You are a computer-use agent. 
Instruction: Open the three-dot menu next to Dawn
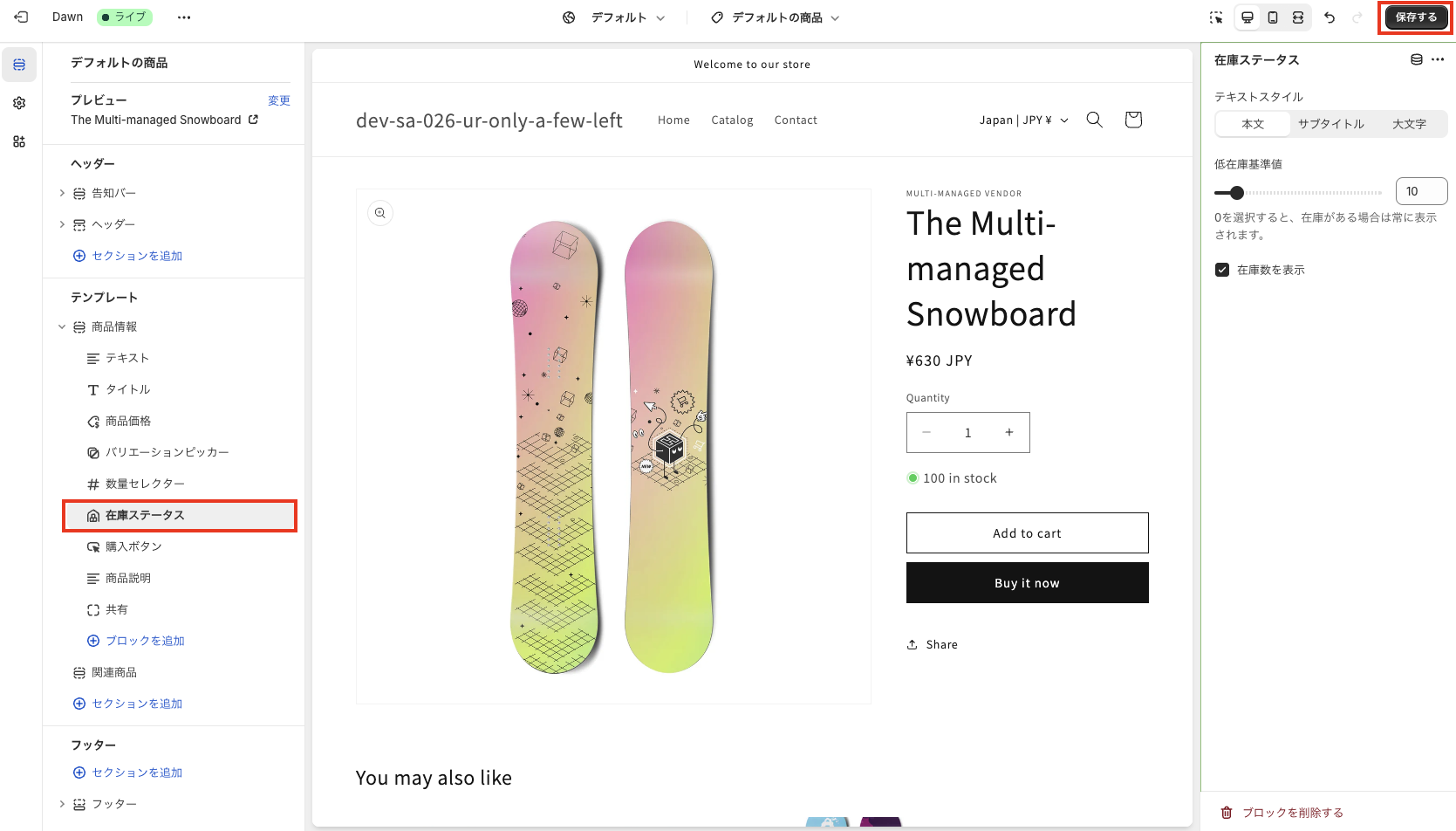pyautogui.click(x=184, y=17)
